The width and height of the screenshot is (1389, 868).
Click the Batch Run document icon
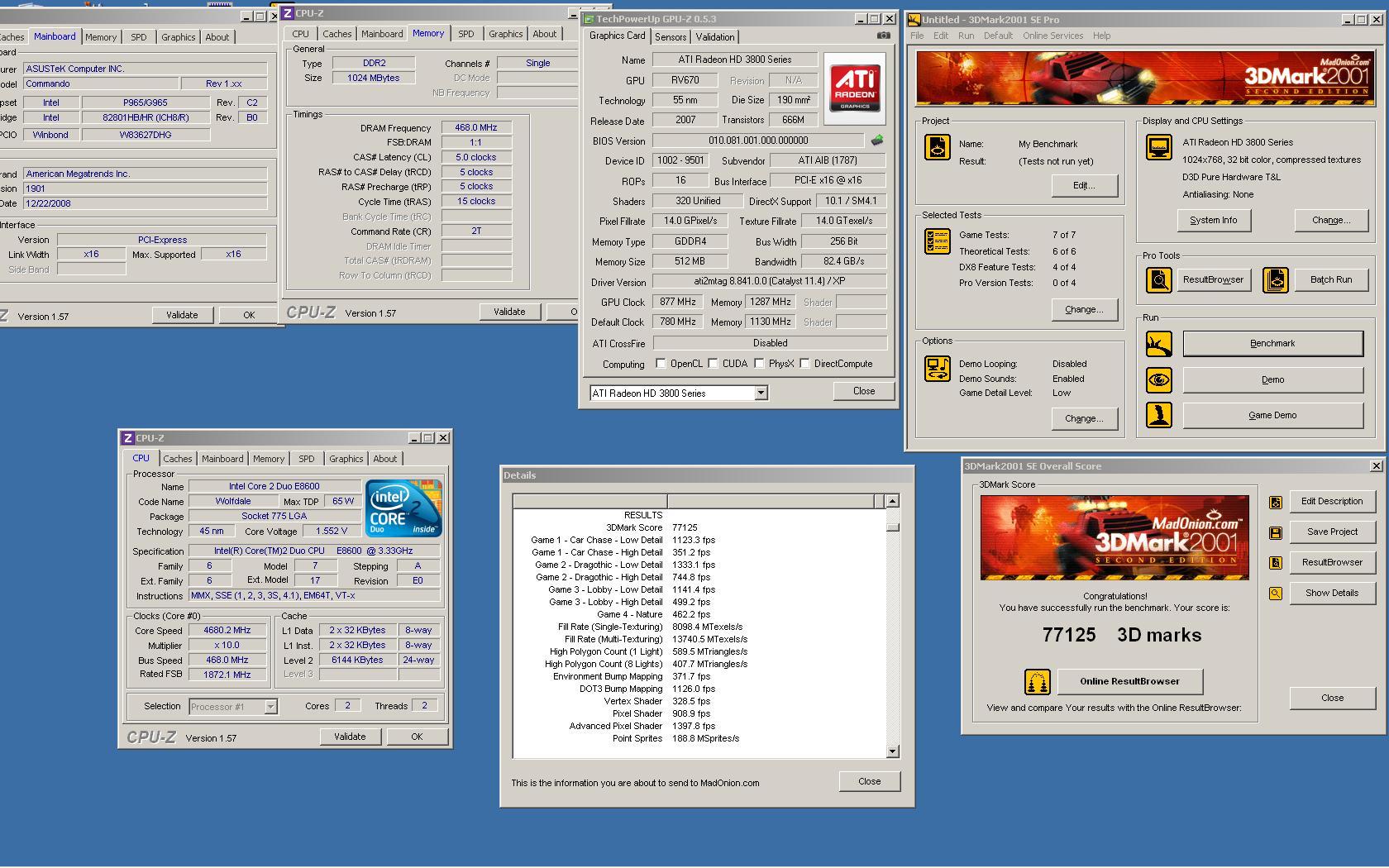pos(1276,280)
